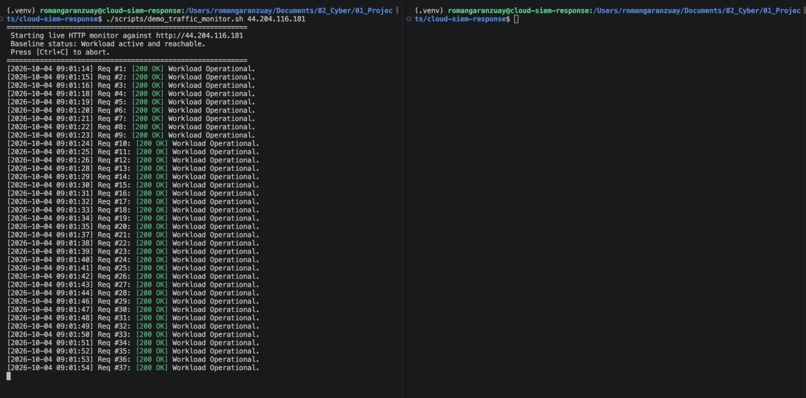806x398 pixels.
Task: Click the Req #24 log line
Action: coord(133,260)
